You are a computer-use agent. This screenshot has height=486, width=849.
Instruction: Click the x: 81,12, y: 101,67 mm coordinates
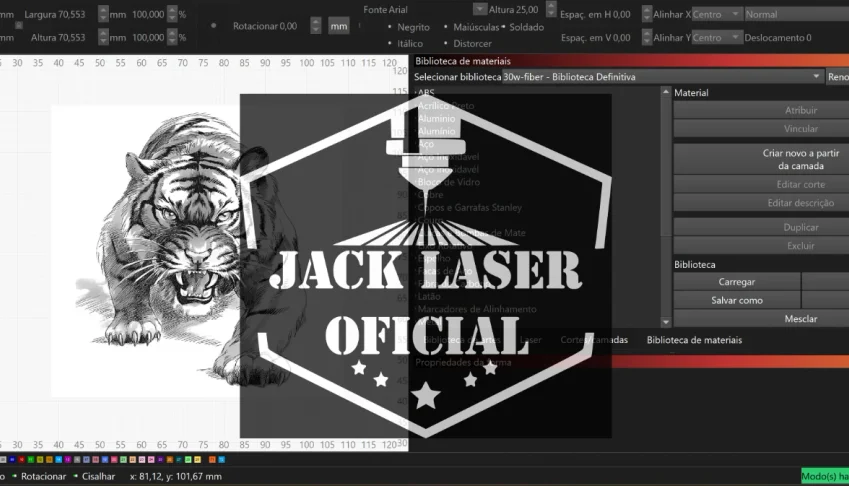point(176,476)
